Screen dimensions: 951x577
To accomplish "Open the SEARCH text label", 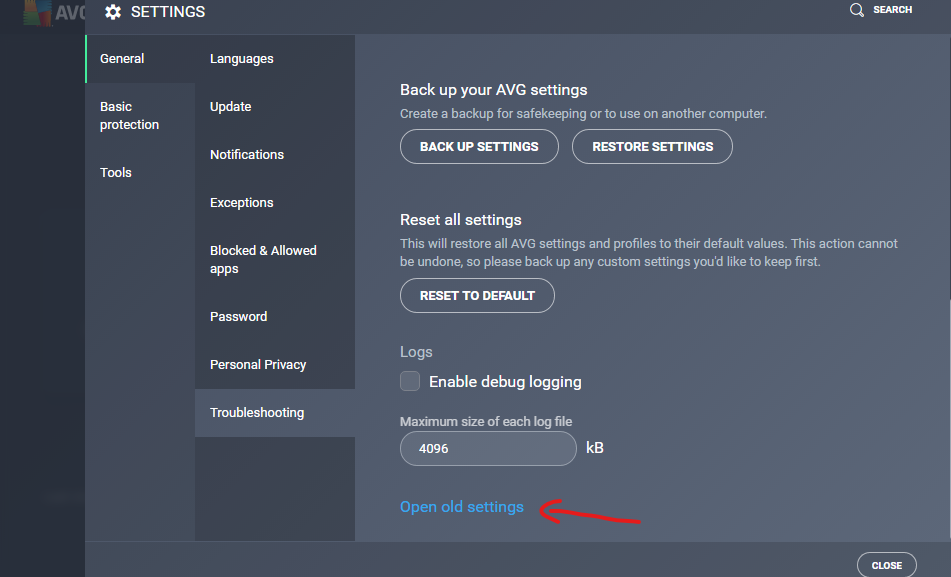I will (x=892, y=10).
